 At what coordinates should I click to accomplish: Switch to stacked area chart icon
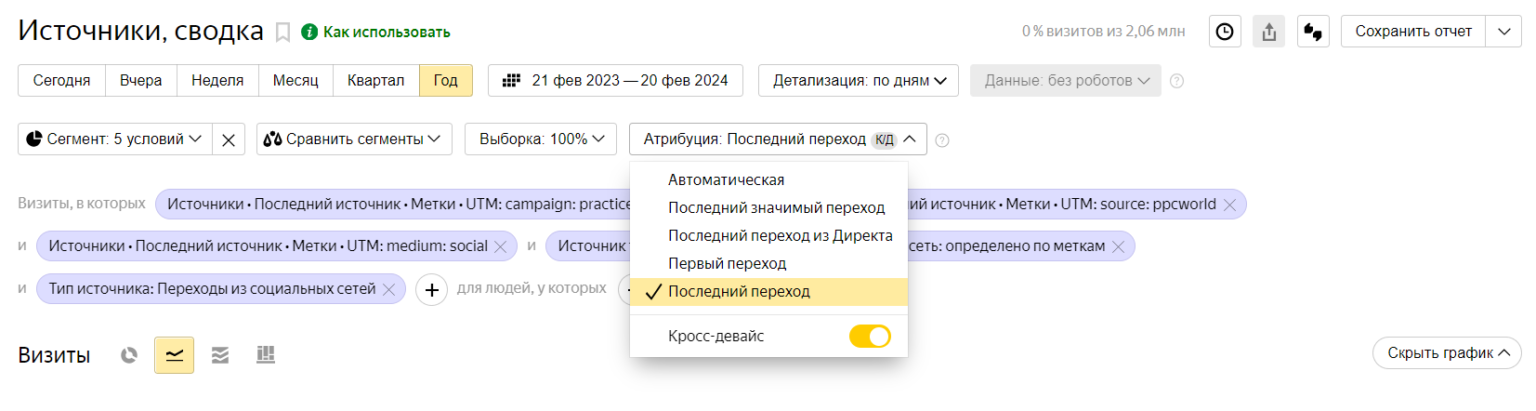click(220, 354)
